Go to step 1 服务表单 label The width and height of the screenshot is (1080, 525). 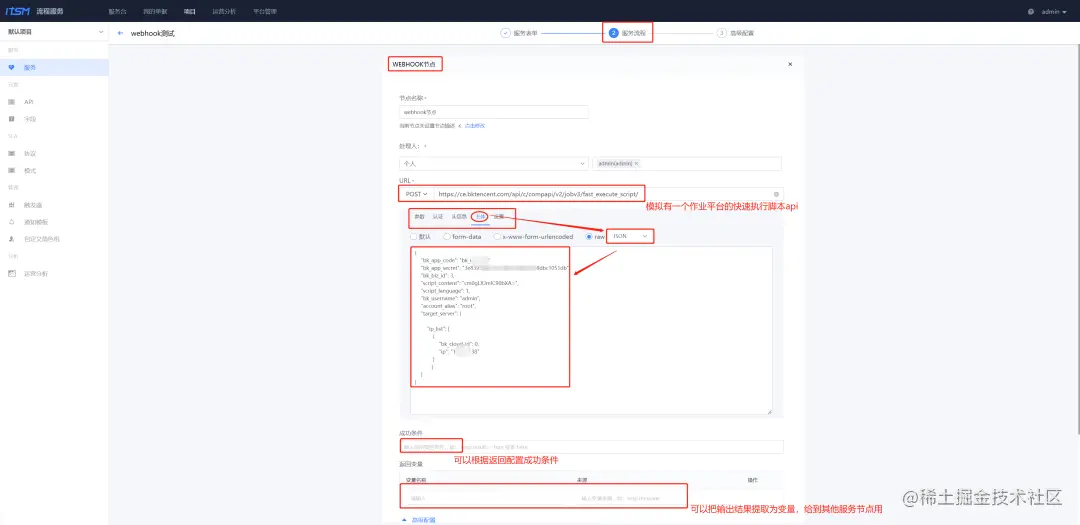(x=526, y=33)
